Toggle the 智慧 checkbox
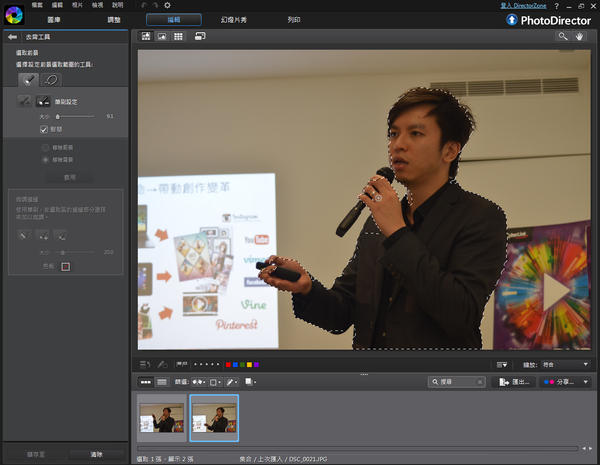Image resolution: width=600 pixels, height=465 pixels. tap(44, 129)
